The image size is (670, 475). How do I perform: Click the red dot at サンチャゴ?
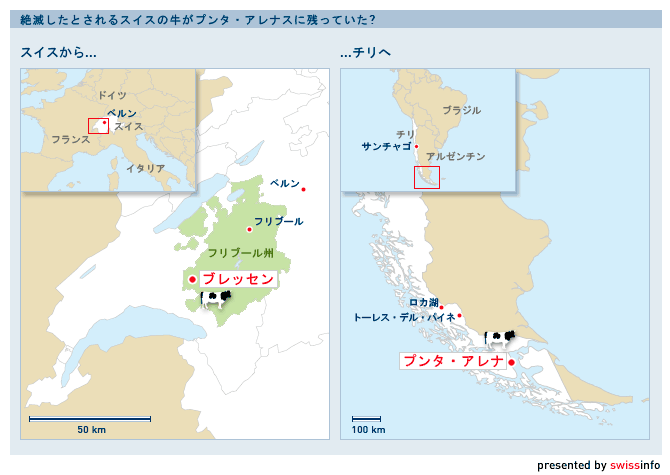(416, 147)
